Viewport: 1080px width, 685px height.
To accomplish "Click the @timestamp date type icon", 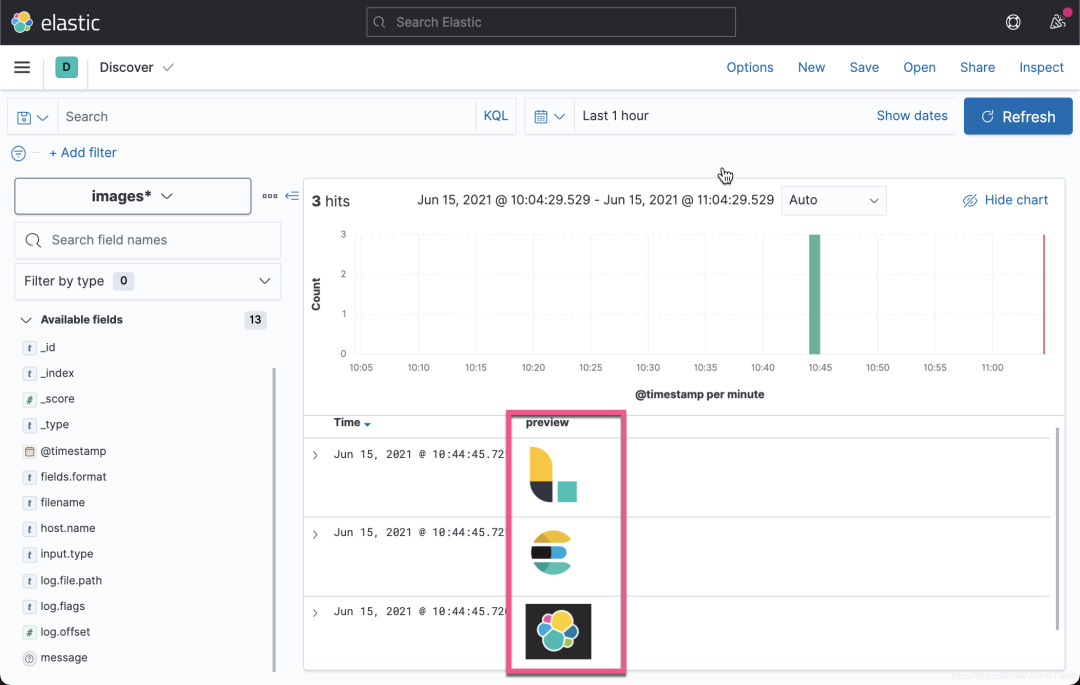I will pos(30,452).
